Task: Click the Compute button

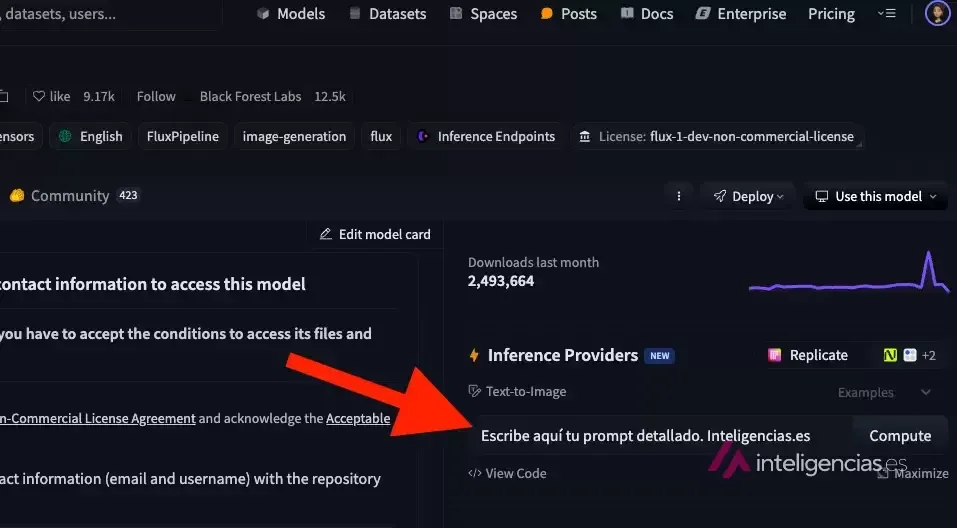Action: click(x=900, y=435)
